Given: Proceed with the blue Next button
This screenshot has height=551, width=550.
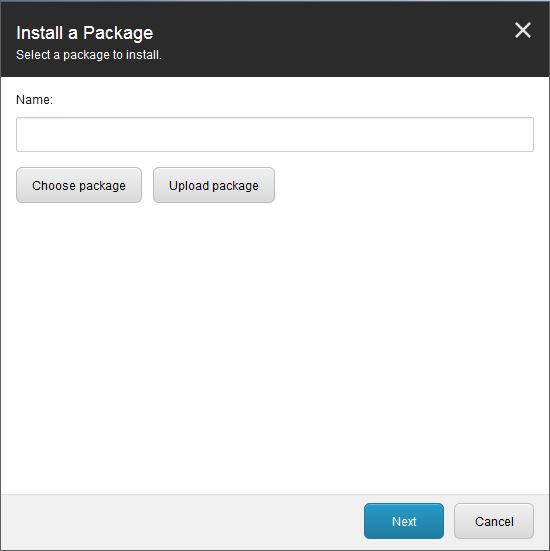Looking at the screenshot, I should 404,521.
